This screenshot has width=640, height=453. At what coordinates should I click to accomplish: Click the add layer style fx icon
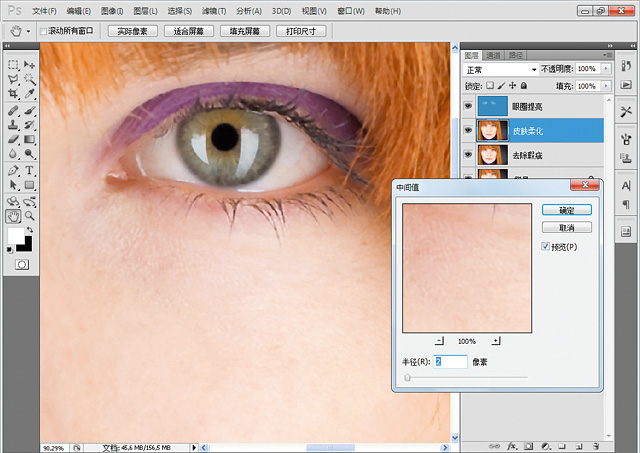click(x=512, y=446)
